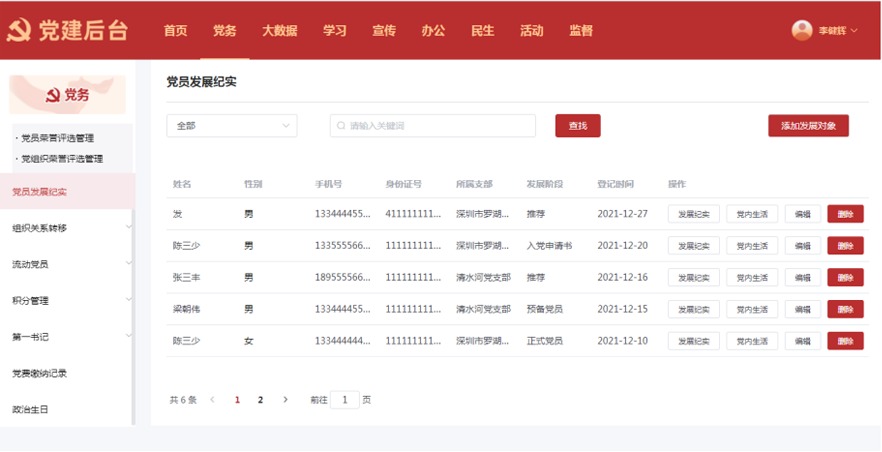
Task: Open user account dropdown for 李键辉
Action: [838, 31]
